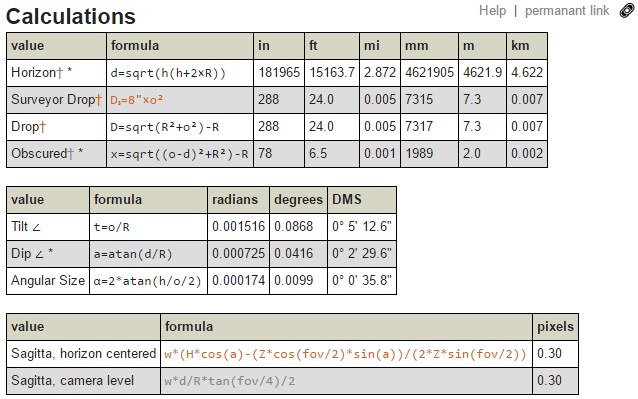Select Angular Size degrees value 0.0099

293,281
